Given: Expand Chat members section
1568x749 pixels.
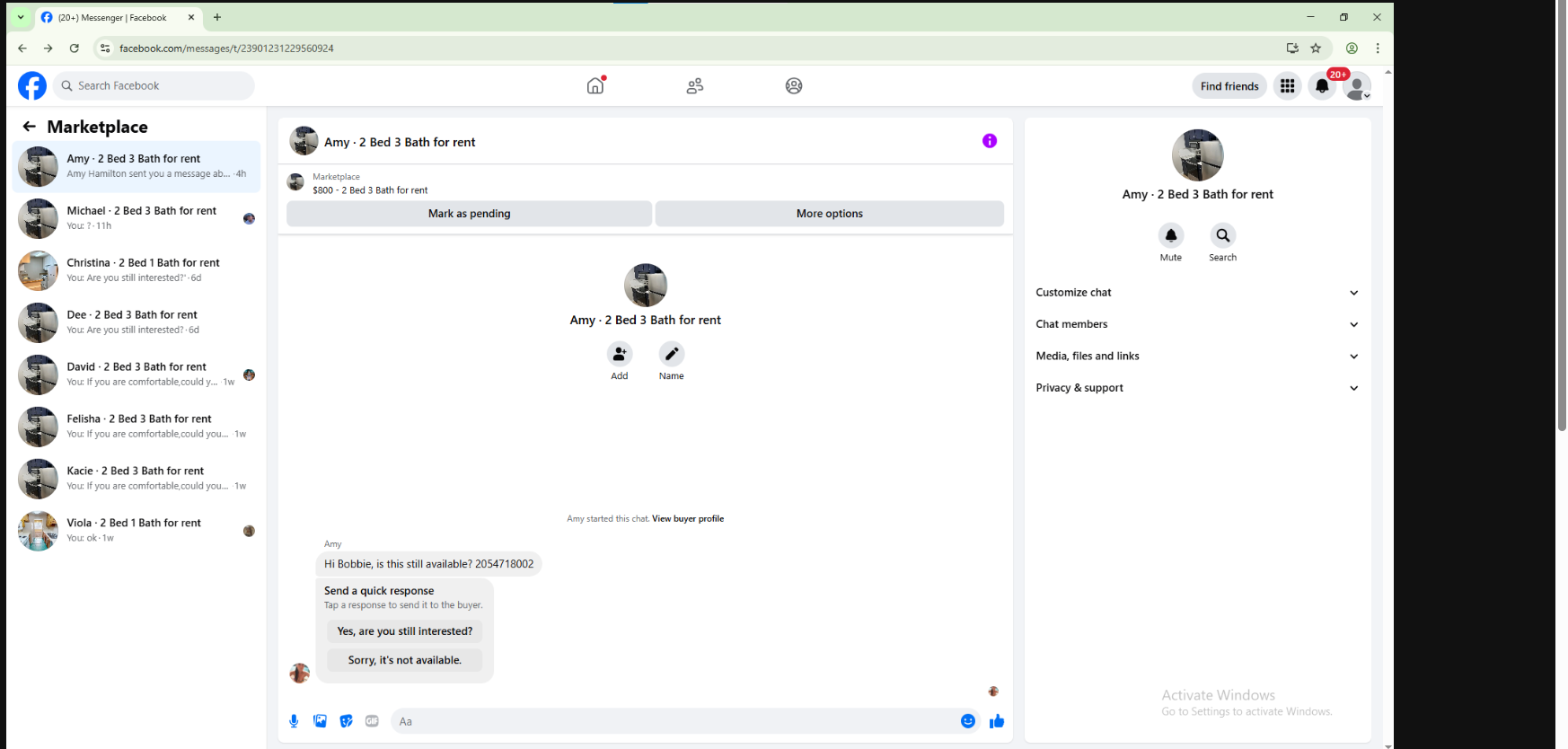Looking at the screenshot, I should [1197, 324].
